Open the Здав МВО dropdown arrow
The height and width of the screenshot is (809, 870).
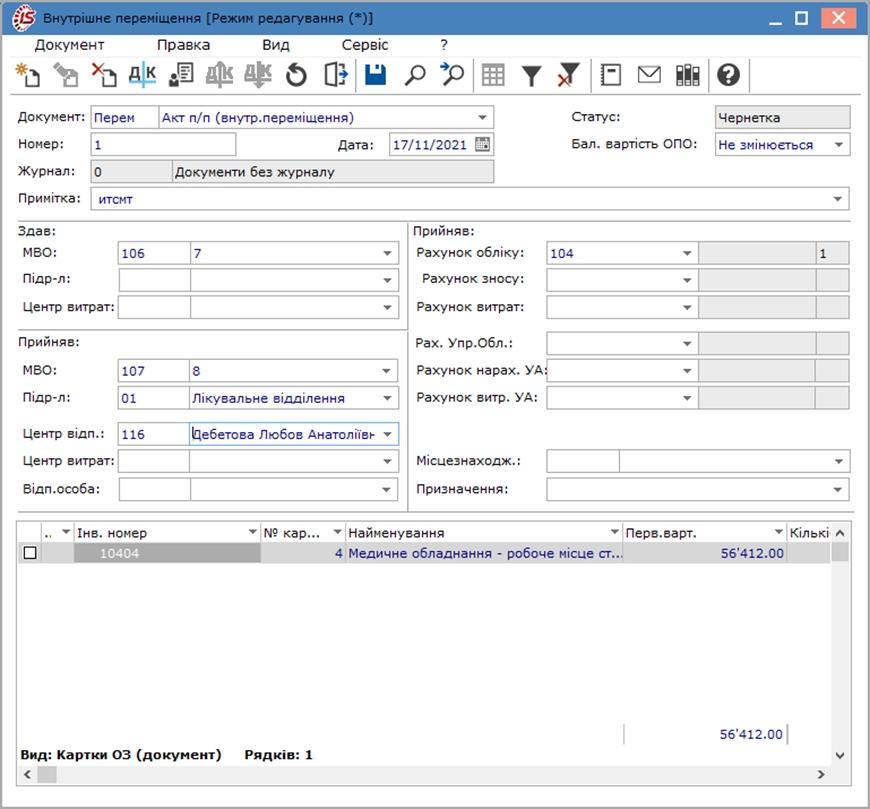[x=387, y=254]
